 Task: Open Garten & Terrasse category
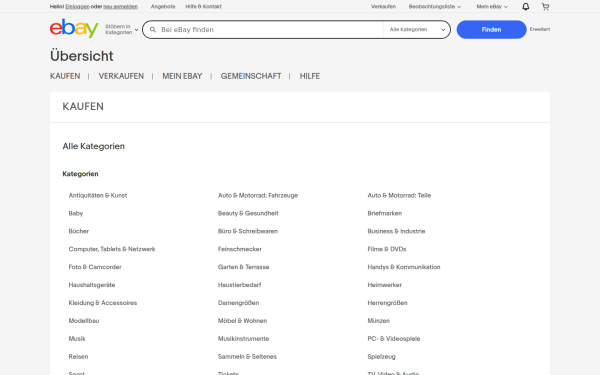pos(244,267)
